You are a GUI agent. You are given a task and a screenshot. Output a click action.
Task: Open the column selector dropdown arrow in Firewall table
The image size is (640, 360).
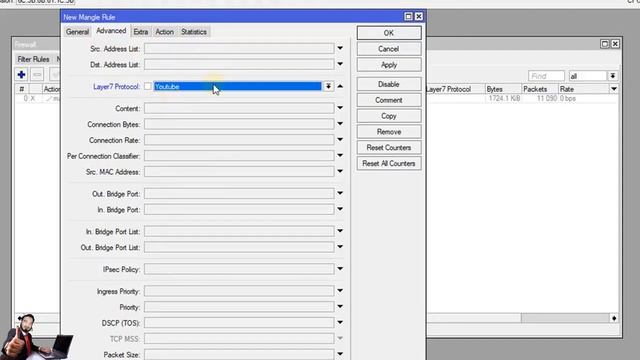click(x=614, y=89)
